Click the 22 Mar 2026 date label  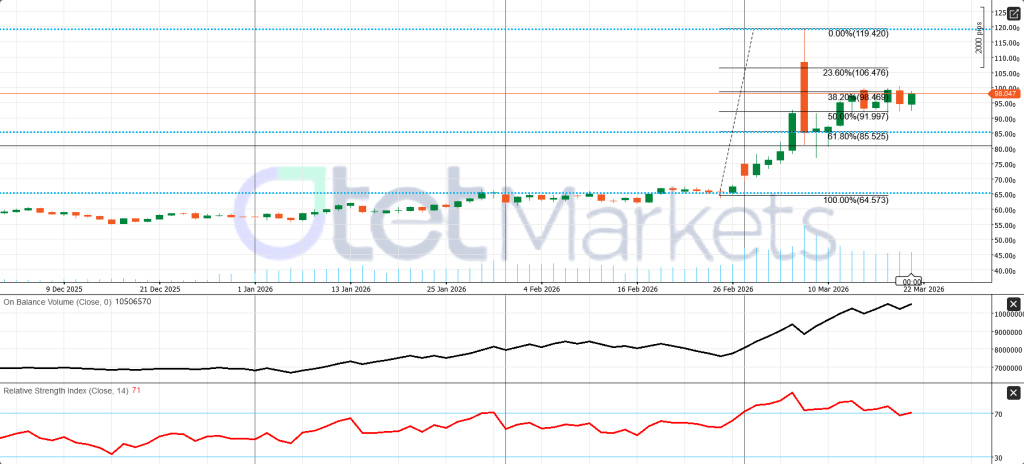pyautogui.click(x=923, y=289)
